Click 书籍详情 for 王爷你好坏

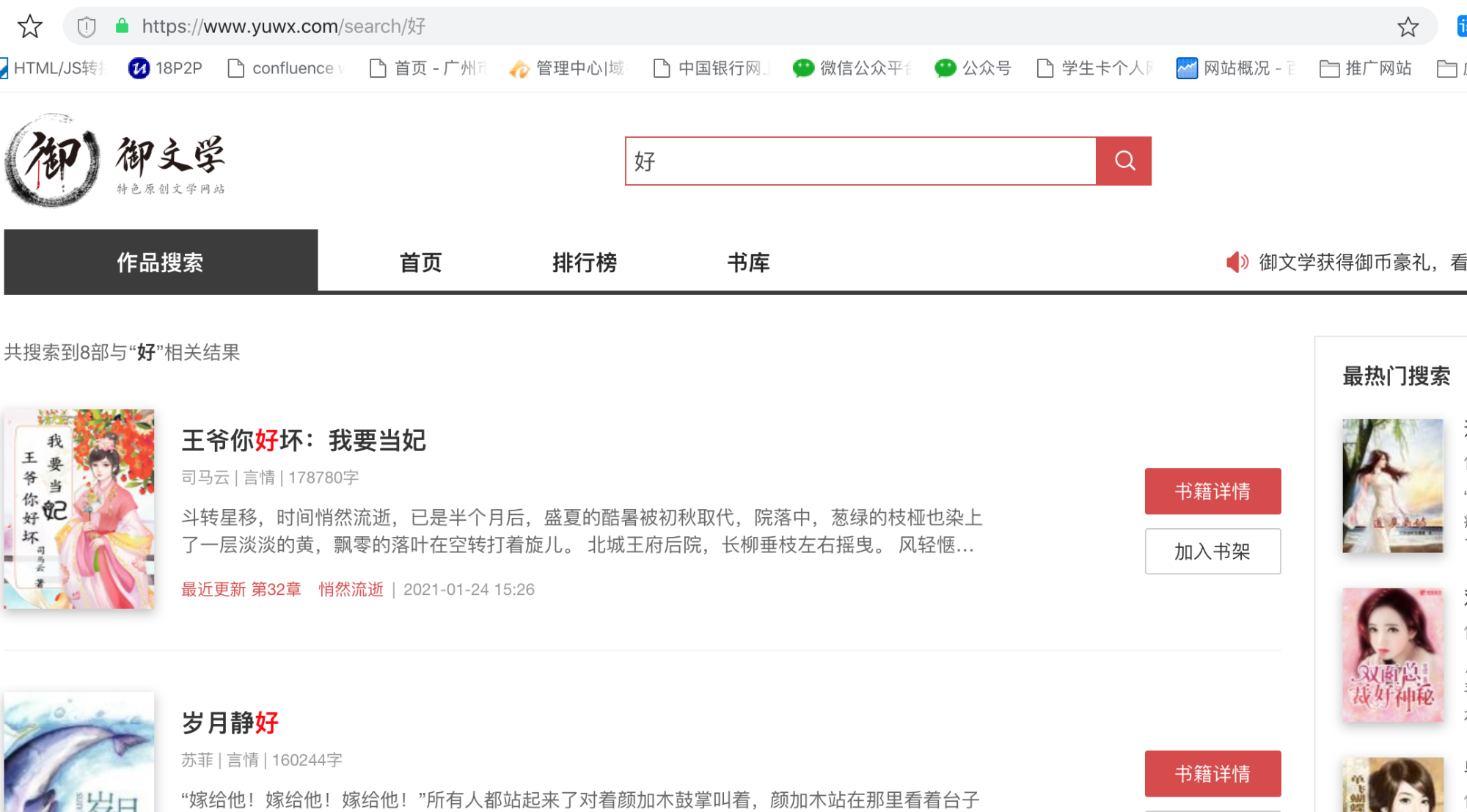1212,491
